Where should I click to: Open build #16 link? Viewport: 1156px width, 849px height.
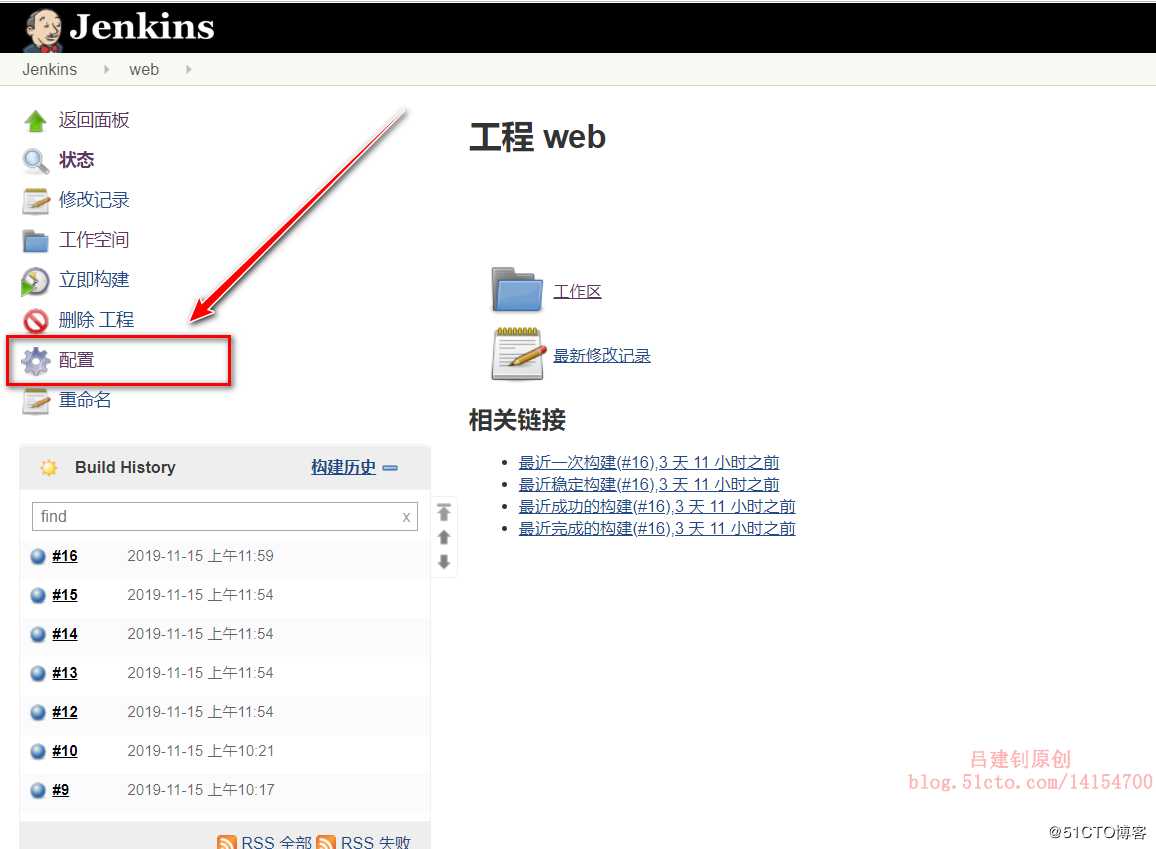[65, 556]
